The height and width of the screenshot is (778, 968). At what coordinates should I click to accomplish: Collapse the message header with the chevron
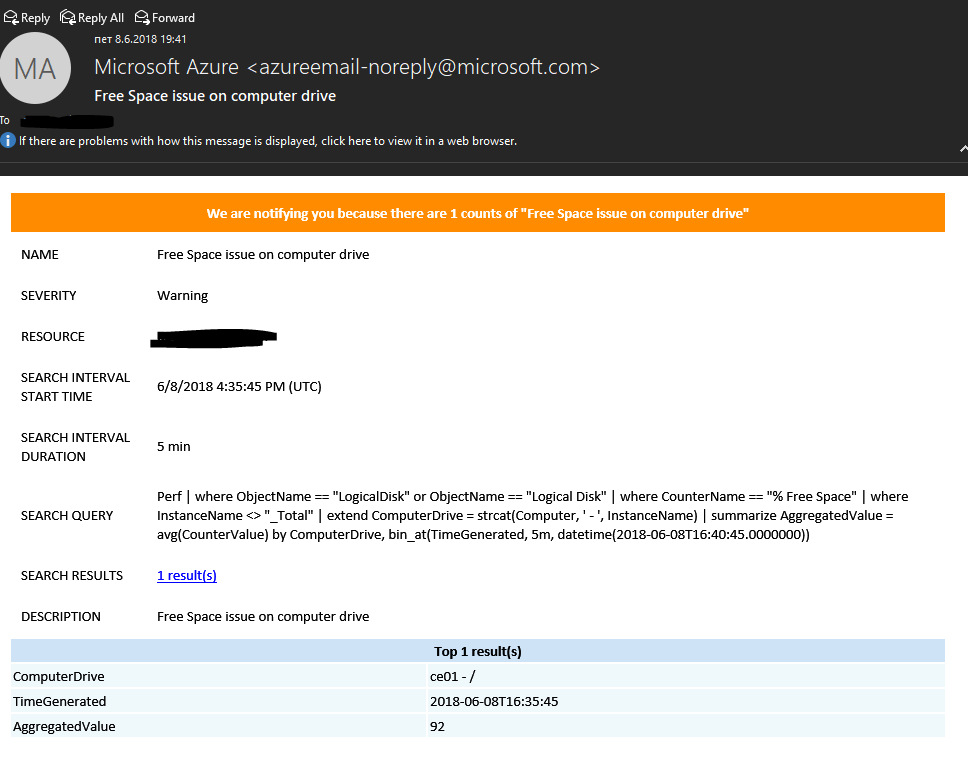point(962,148)
